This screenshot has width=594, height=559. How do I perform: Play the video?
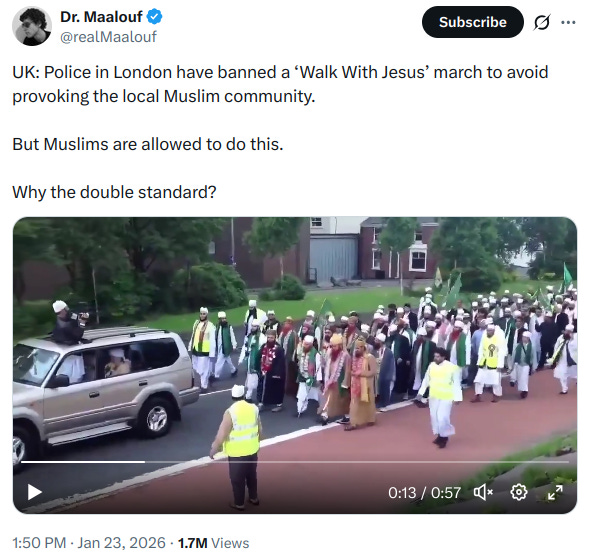click(x=34, y=492)
